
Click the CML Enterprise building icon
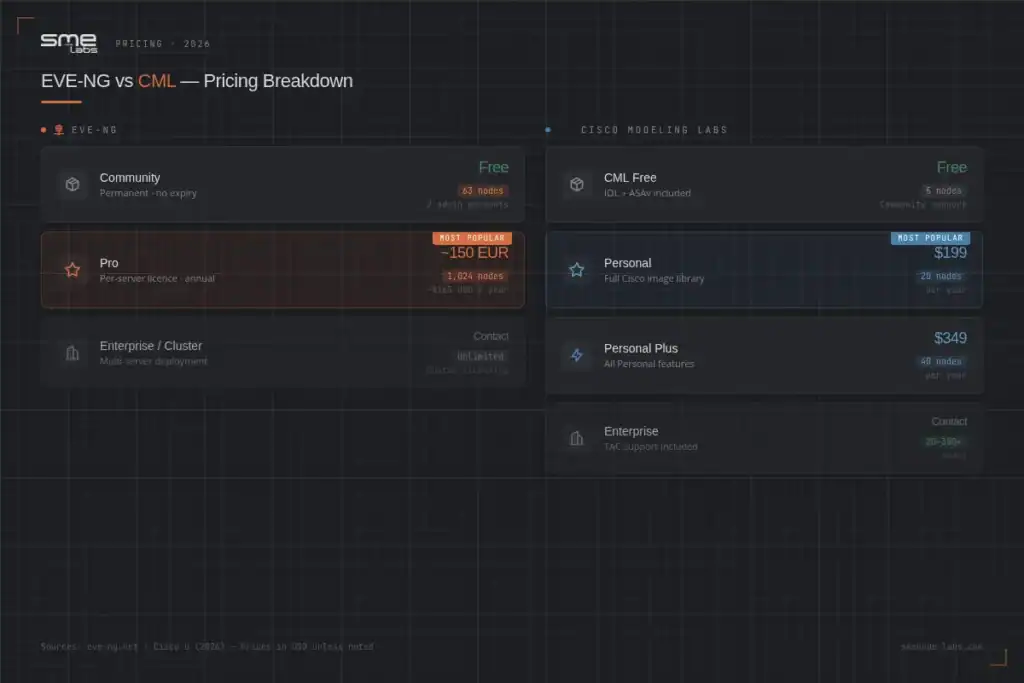pyautogui.click(x=577, y=438)
